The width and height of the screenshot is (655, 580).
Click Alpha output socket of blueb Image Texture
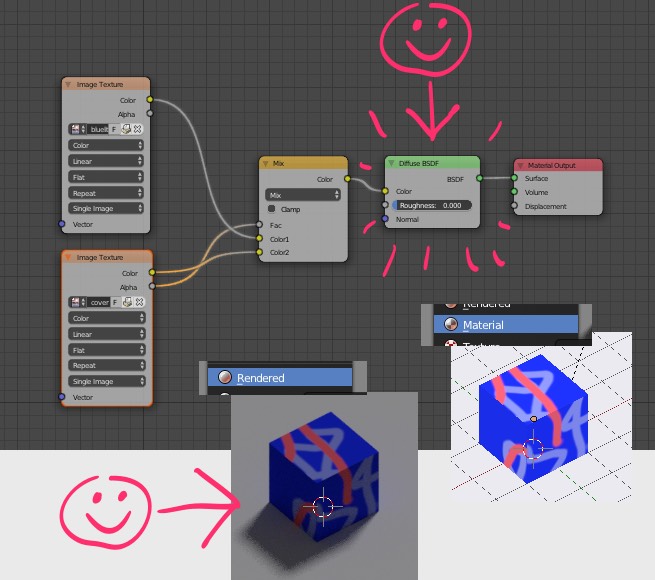tap(150, 113)
